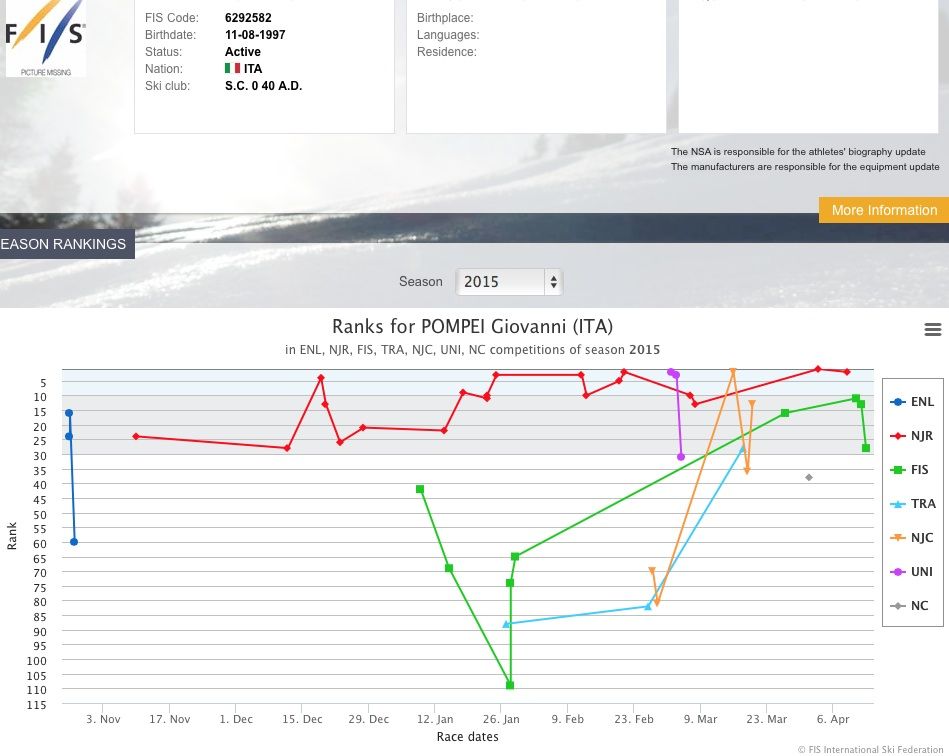Toggle the NC series legend entry
Image resolution: width=949 pixels, height=756 pixels.
click(x=910, y=606)
